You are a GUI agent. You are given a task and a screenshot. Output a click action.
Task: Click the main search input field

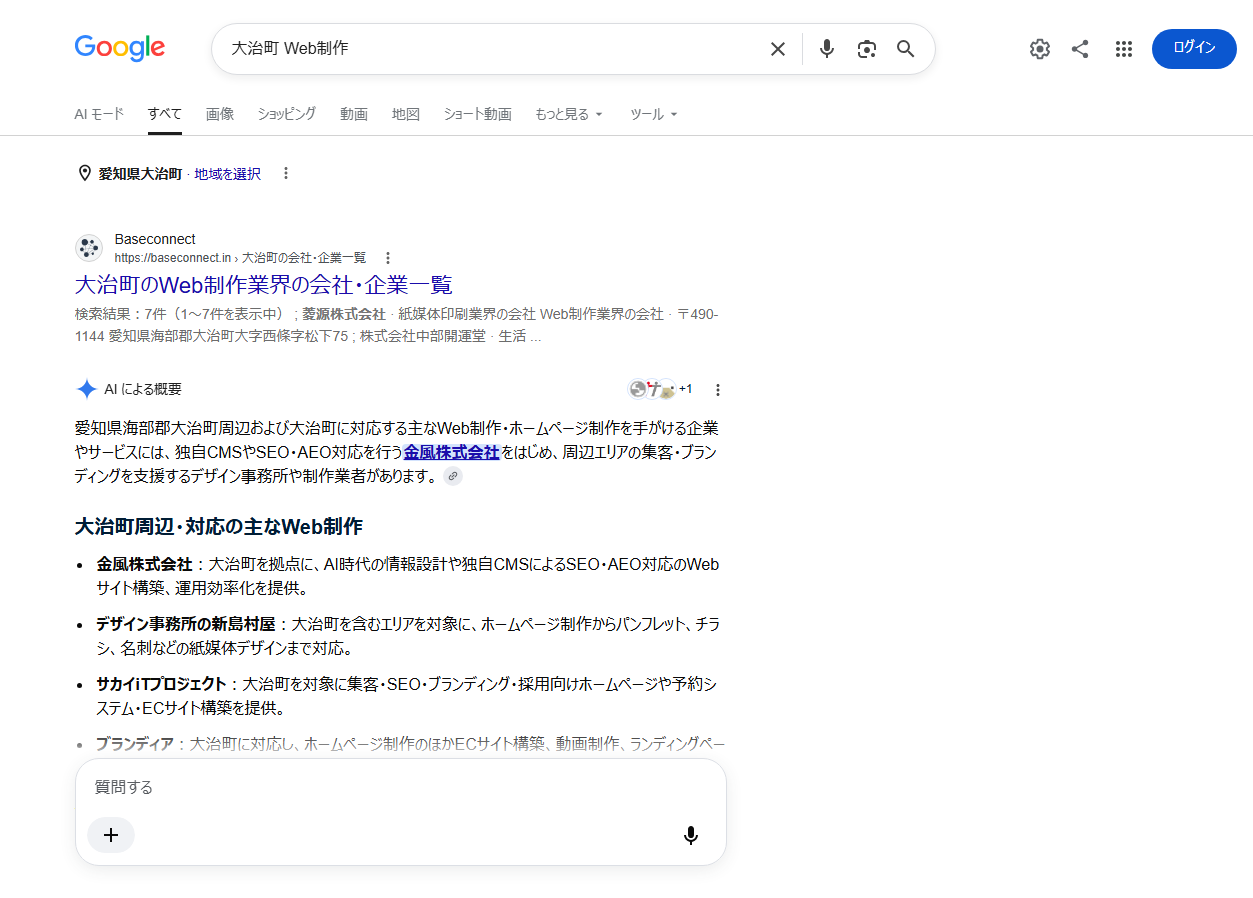click(x=490, y=49)
